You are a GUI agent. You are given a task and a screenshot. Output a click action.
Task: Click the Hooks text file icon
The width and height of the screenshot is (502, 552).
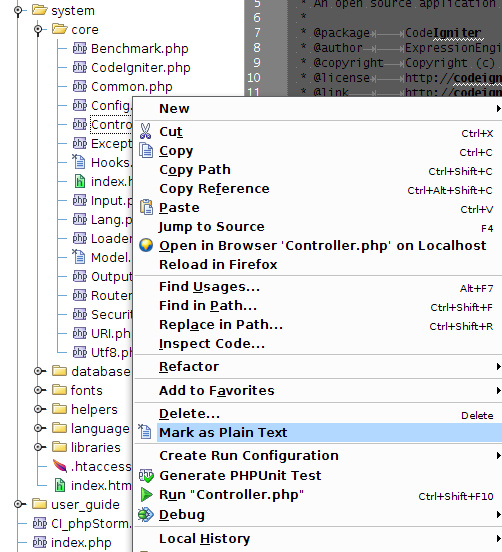click(x=79, y=162)
